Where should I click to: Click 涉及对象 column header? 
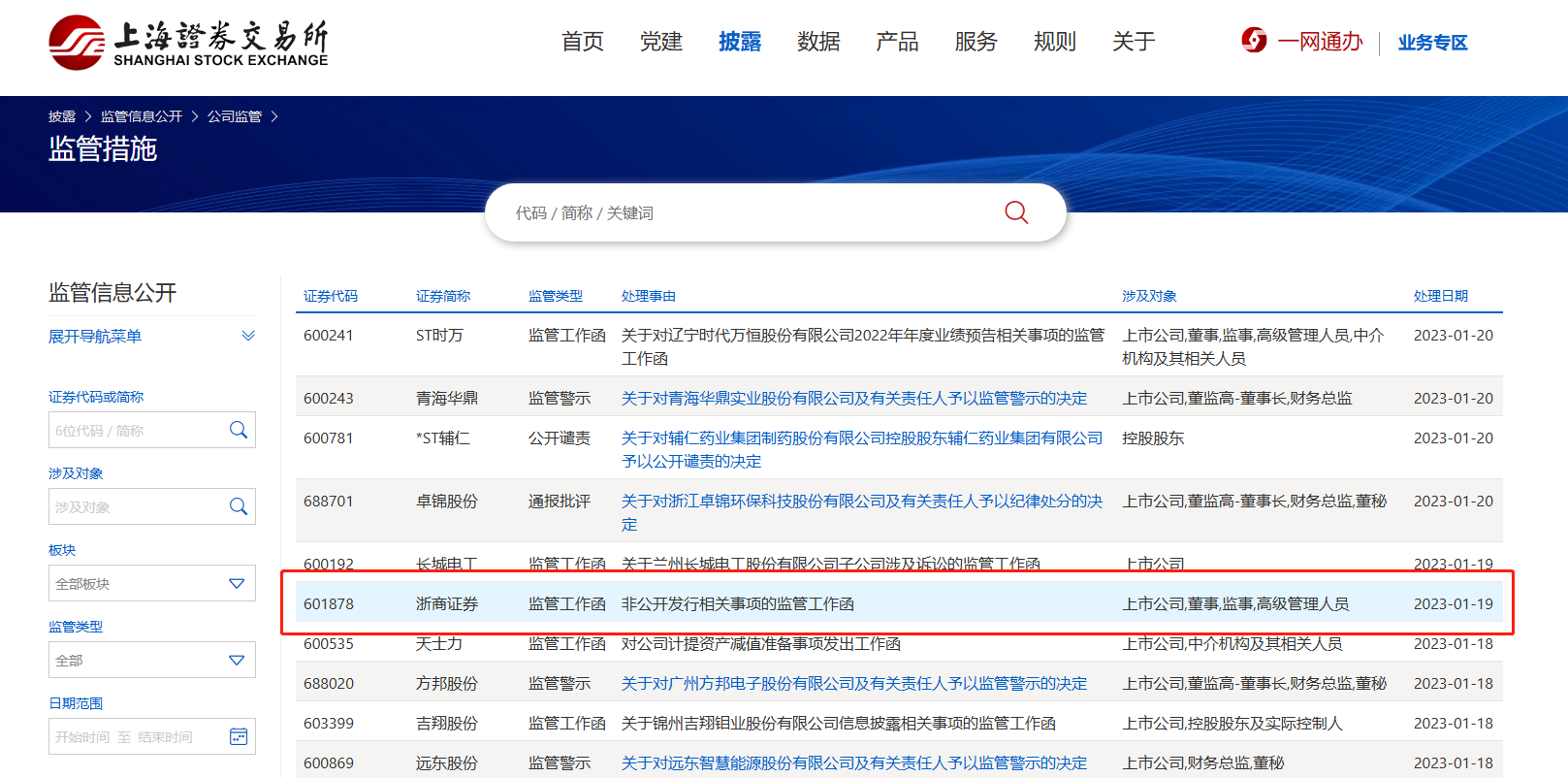coord(1150,296)
